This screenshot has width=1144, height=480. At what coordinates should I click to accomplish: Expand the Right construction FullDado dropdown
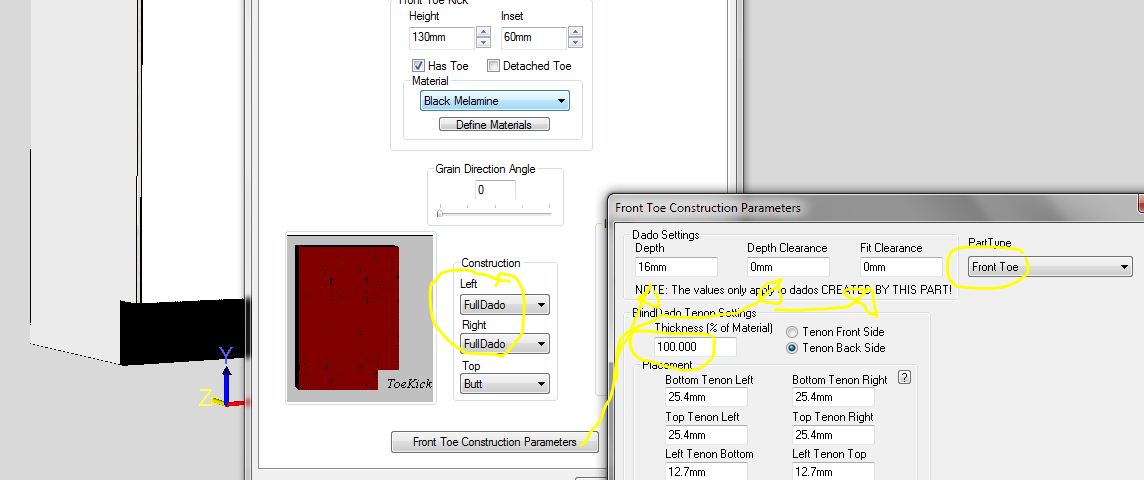pos(541,344)
